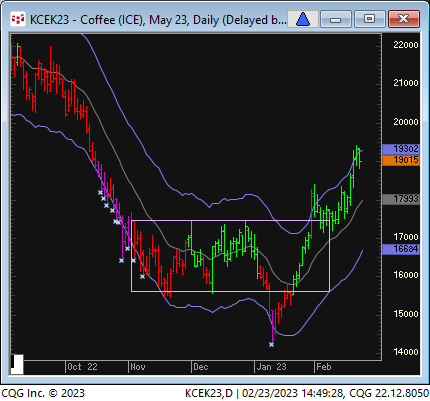Viewport: 430px width, 401px height.
Task: Click the CQG chart icon in title bar
Action: point(18,19)
